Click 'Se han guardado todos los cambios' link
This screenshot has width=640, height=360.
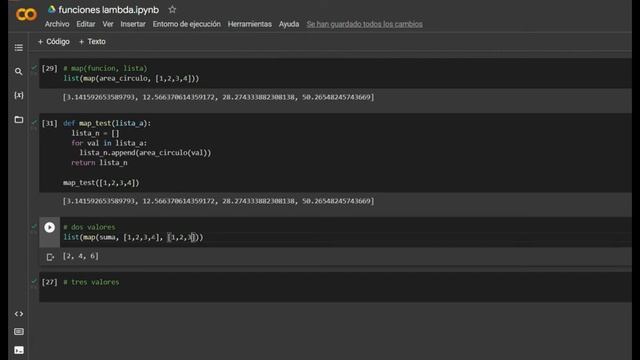(364, 24)
